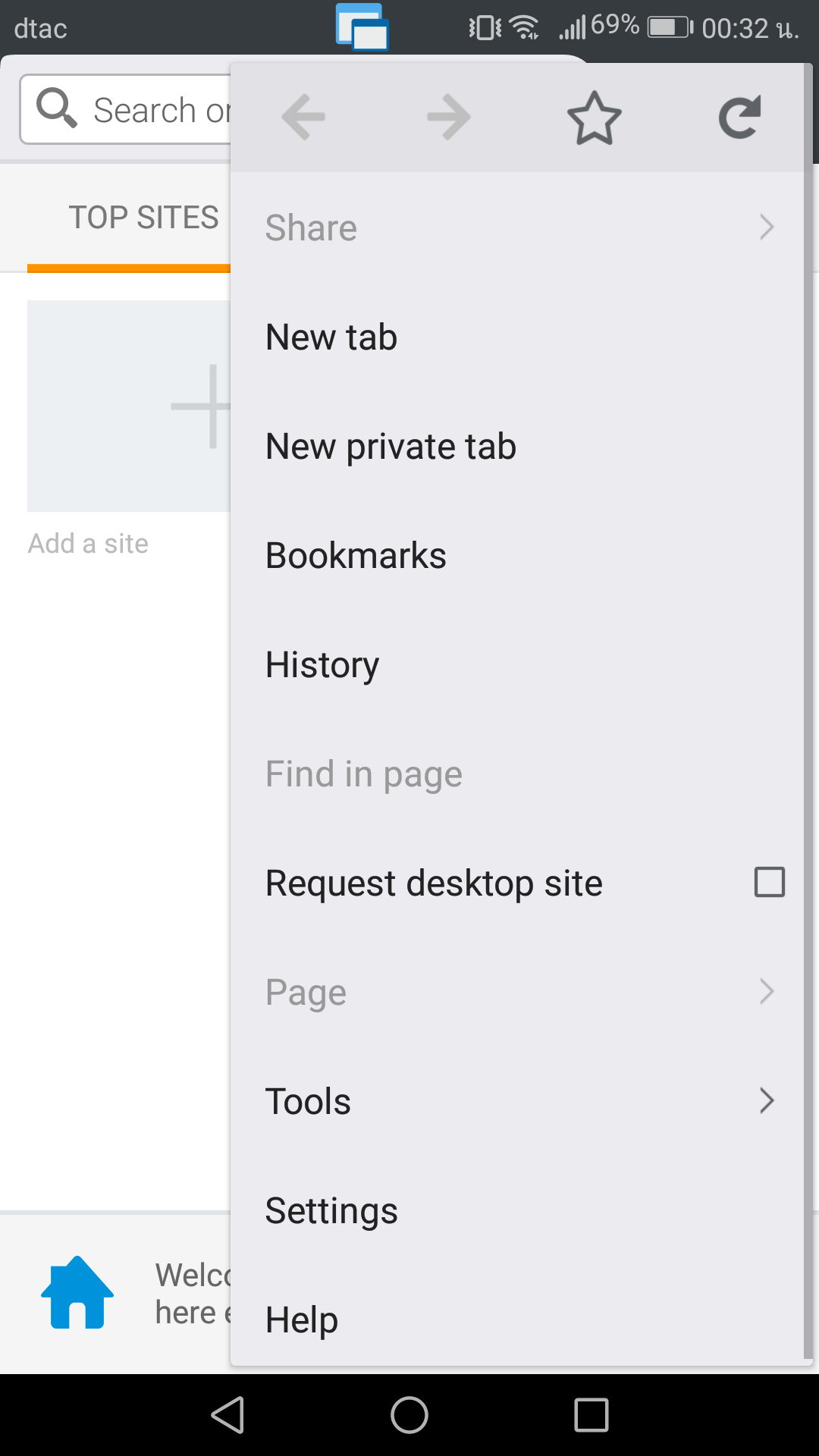Expand the Tools submenu chevron
Viewport: 819px width, 1456px height.
[767, 1101]
